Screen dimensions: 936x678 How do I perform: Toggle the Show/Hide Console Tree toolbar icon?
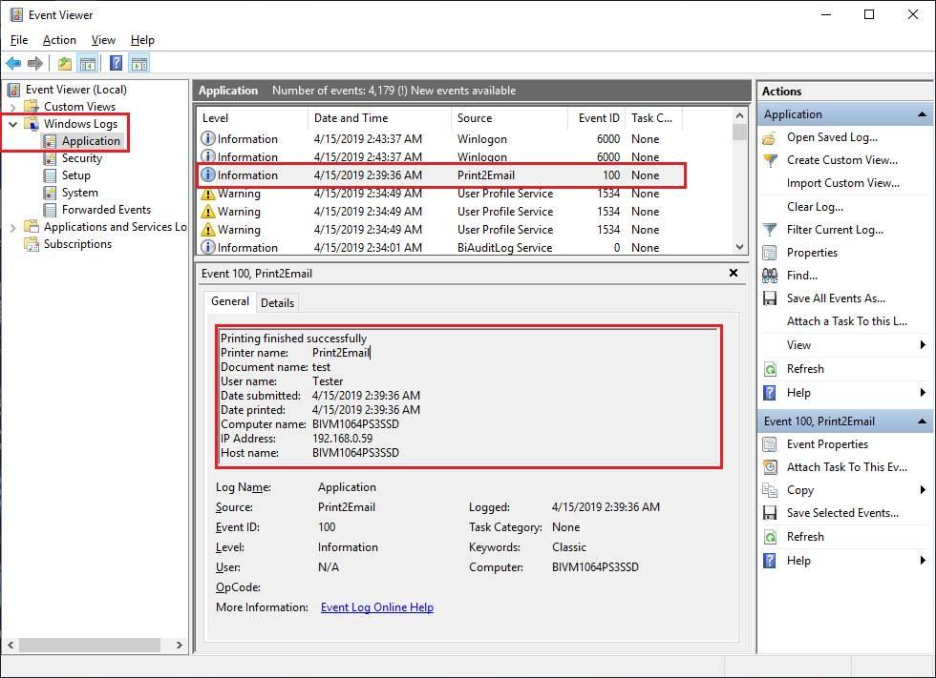[x=88, y=63]
